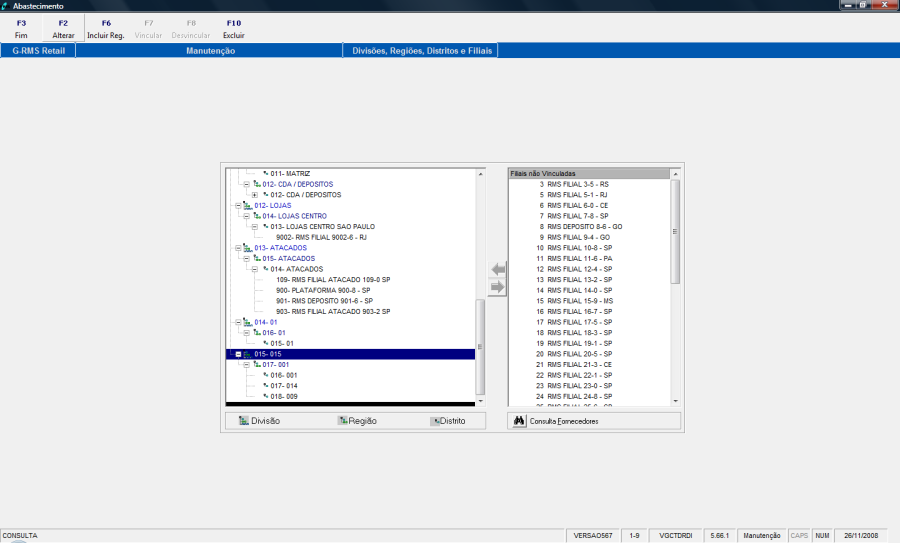Click F3 Fim in the toolbar
Image resolution: width=900 pixels, height=543 pixels.
point(21,29)
